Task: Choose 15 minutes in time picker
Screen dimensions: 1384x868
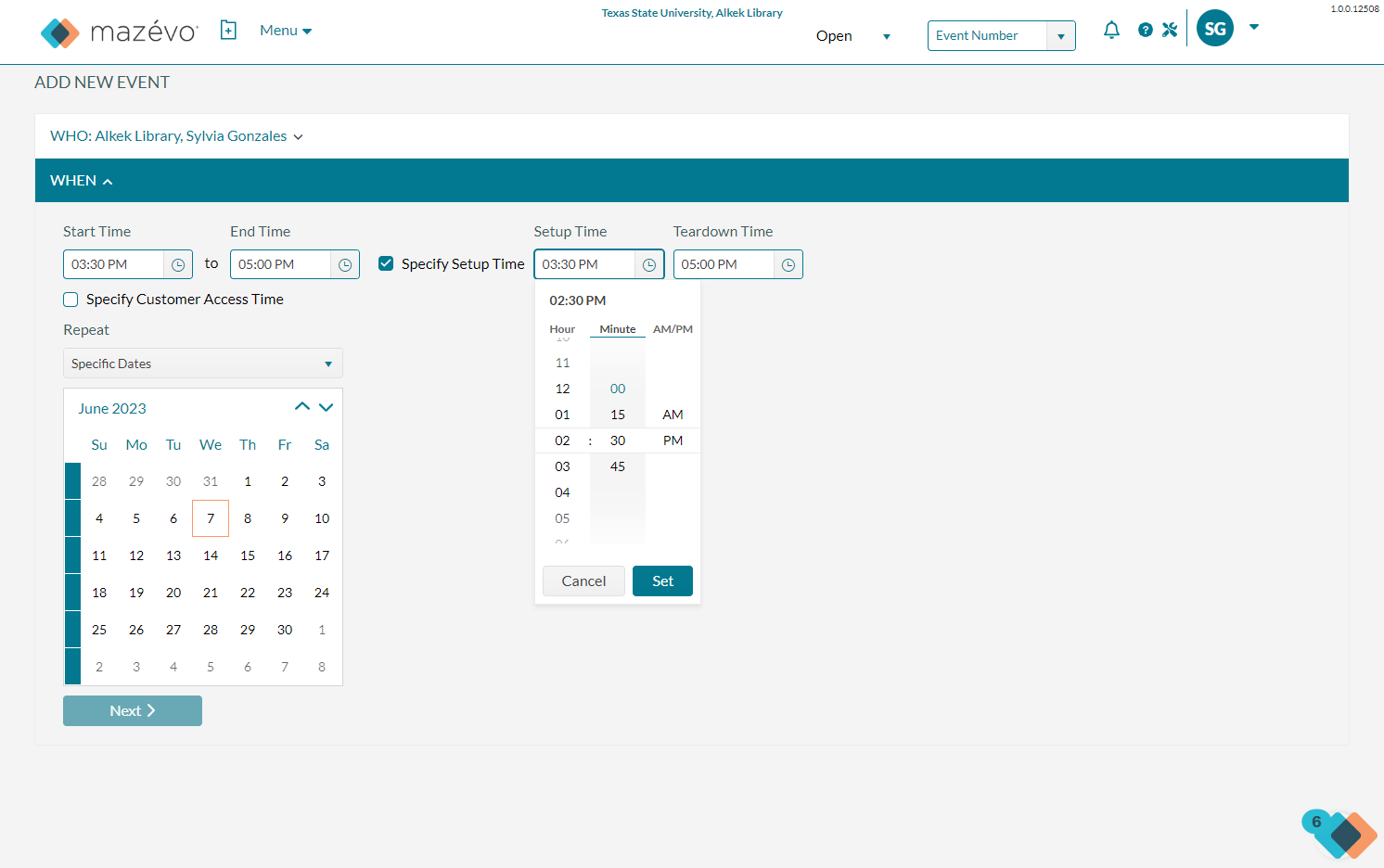Action: click(618, 415)
